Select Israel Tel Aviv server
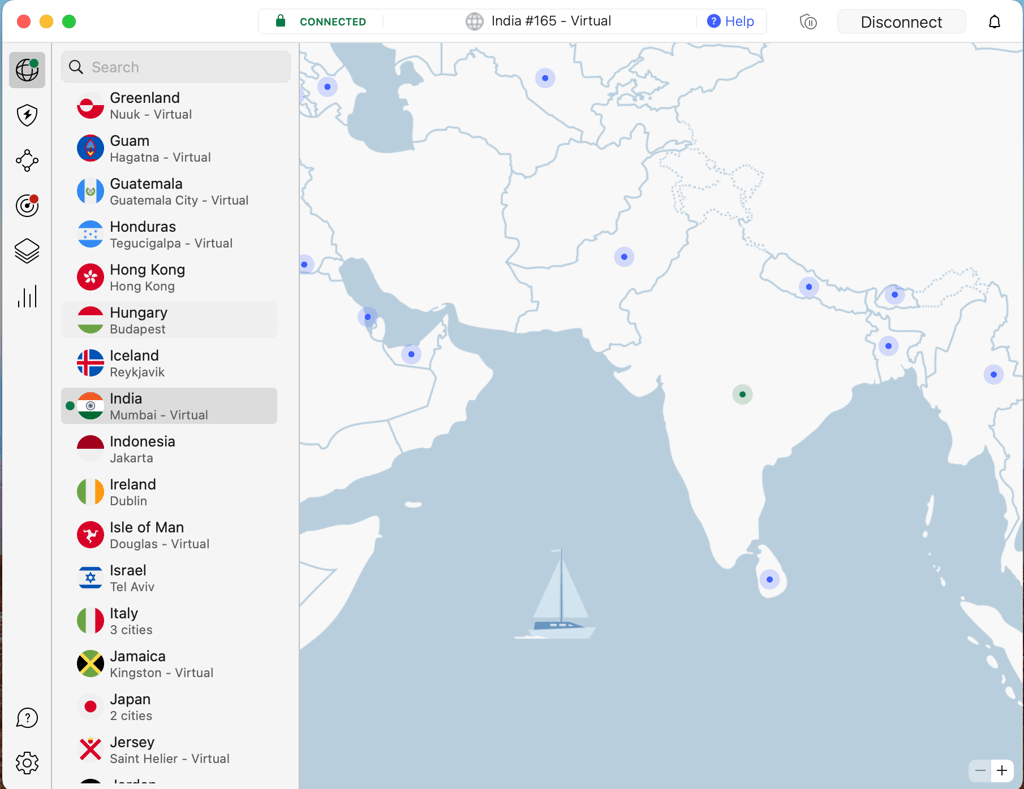Screen dimensions: 1024x789 pyautogui.click(x=169, y=578)
